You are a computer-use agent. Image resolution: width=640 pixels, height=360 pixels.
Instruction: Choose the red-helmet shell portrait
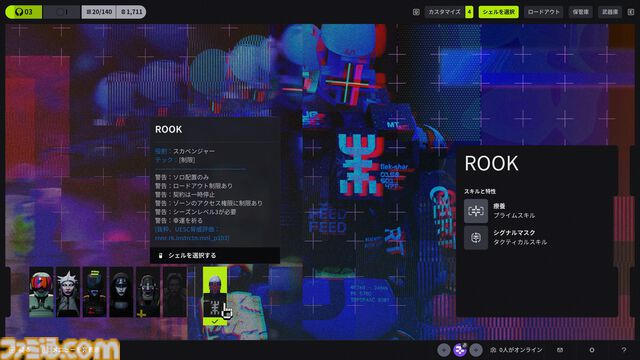[41, 292]
